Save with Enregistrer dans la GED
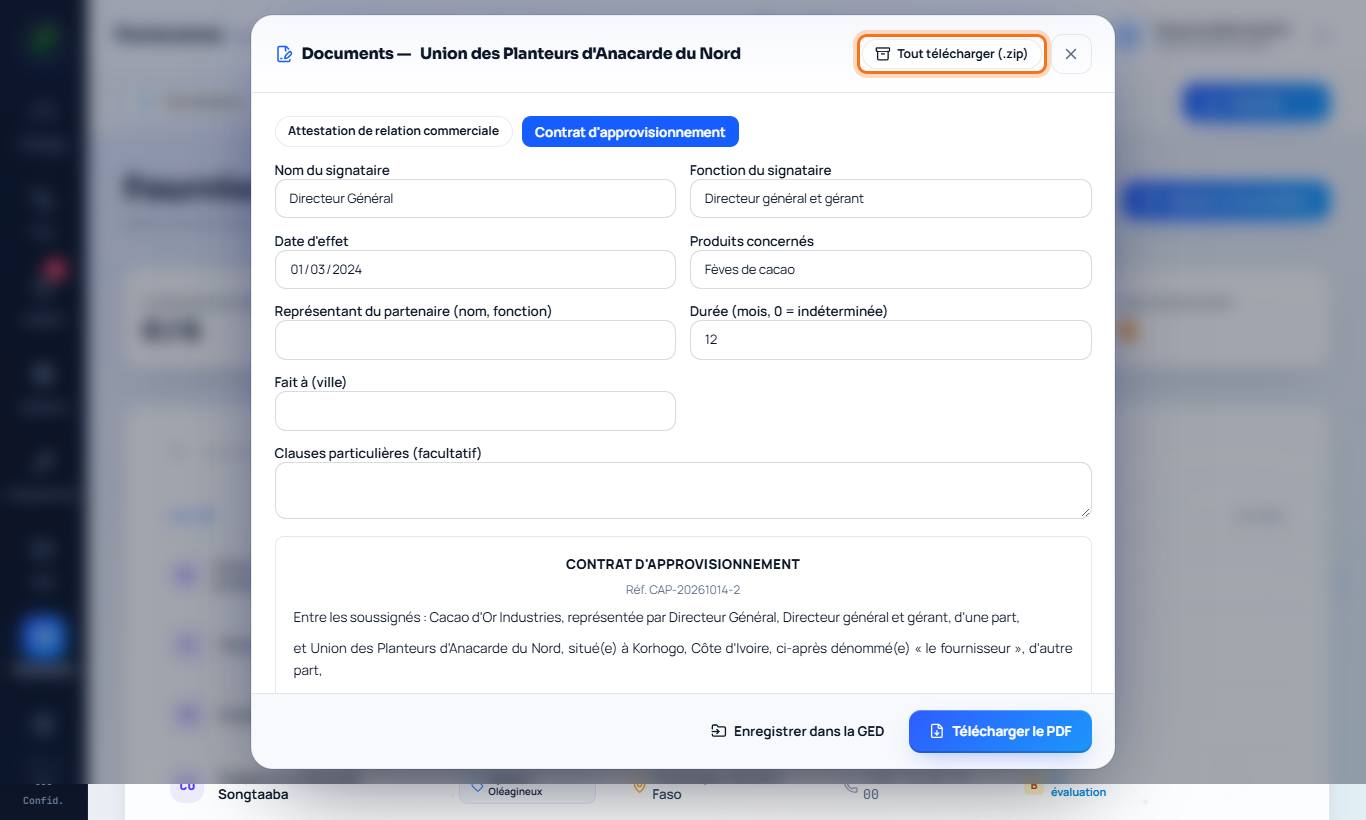1366x820 pixels. [797, 731]
